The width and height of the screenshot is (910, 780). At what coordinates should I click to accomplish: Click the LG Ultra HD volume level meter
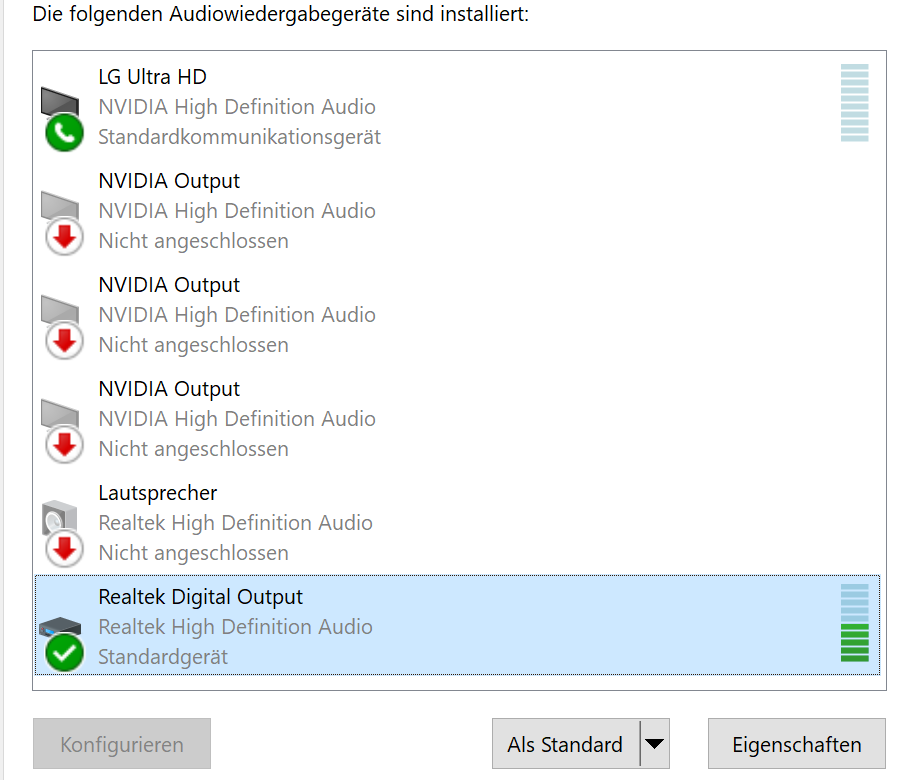[x=855, y=103]
